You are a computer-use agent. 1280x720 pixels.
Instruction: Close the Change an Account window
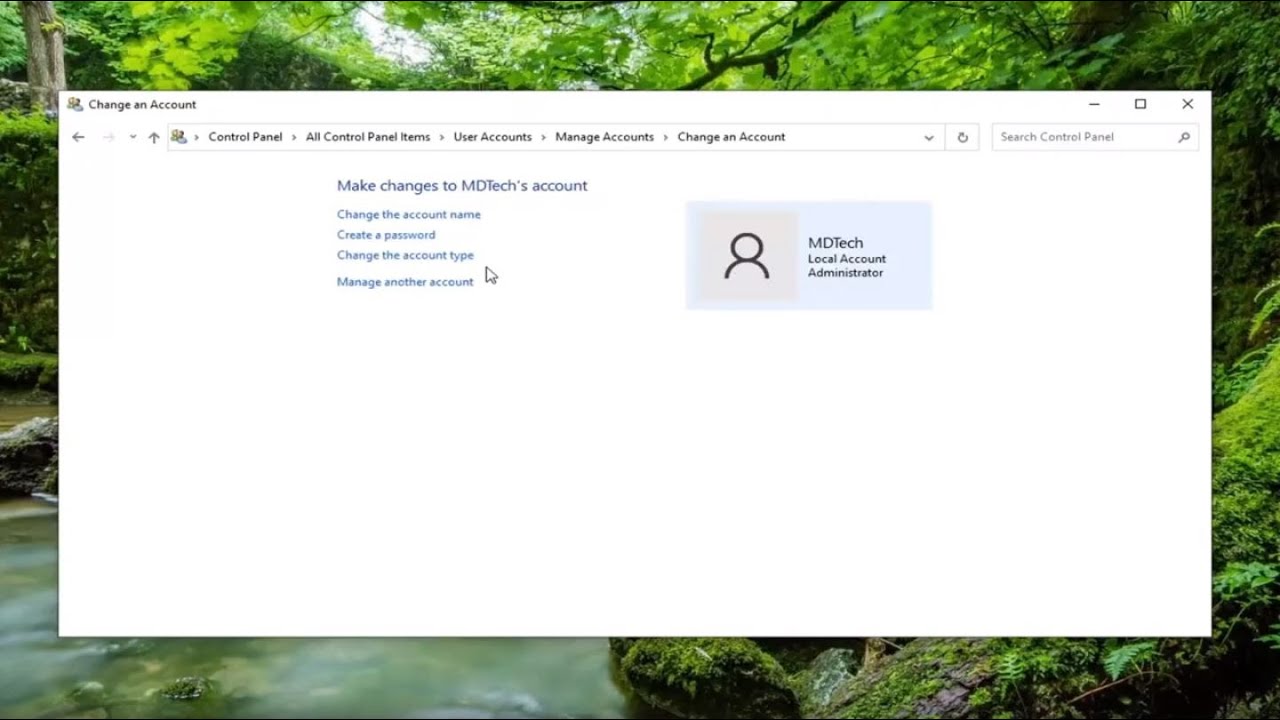(1187, 104)
